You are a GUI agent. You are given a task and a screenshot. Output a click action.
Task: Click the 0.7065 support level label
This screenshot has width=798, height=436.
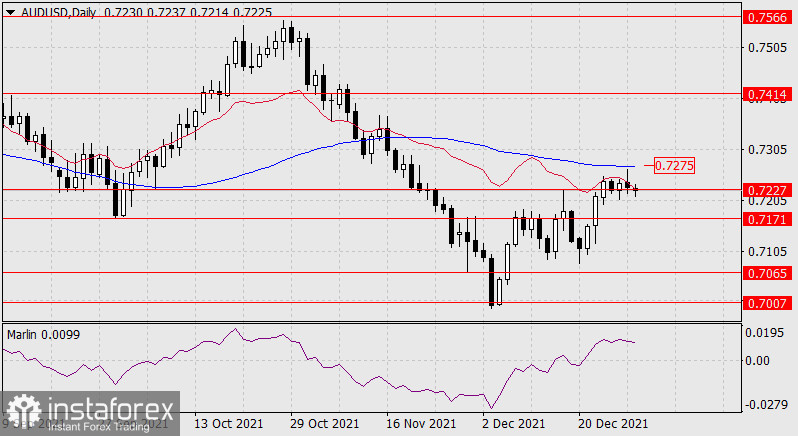coord(767,271)
